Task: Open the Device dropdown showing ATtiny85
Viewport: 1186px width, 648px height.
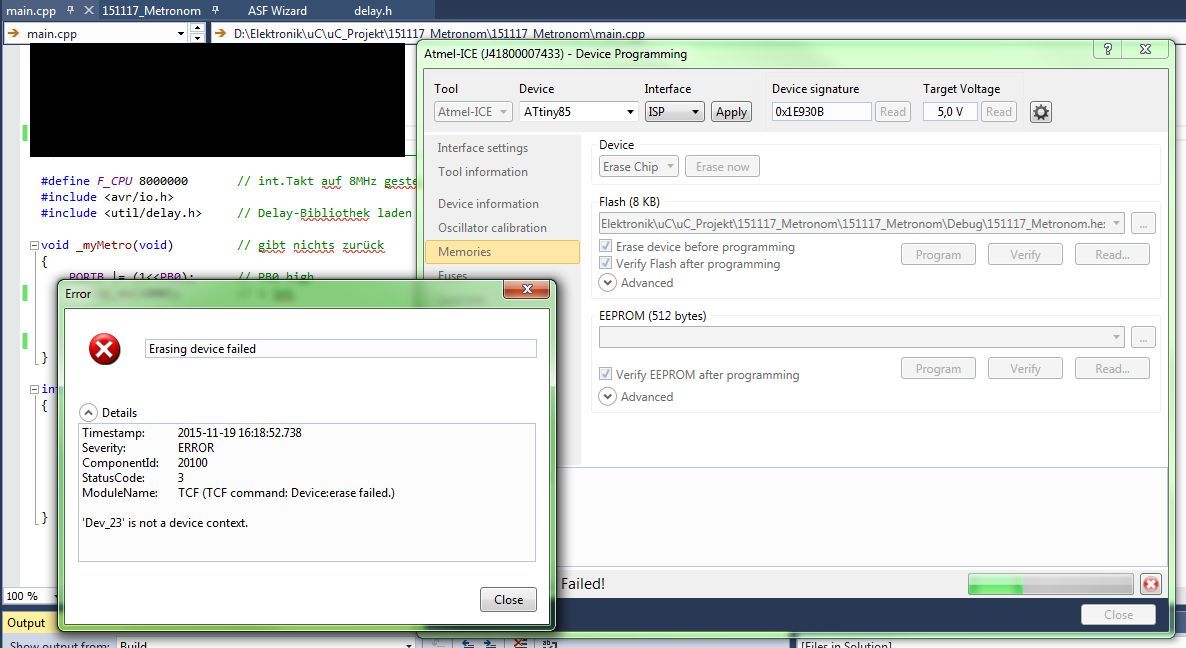Action: coord(579,112)
